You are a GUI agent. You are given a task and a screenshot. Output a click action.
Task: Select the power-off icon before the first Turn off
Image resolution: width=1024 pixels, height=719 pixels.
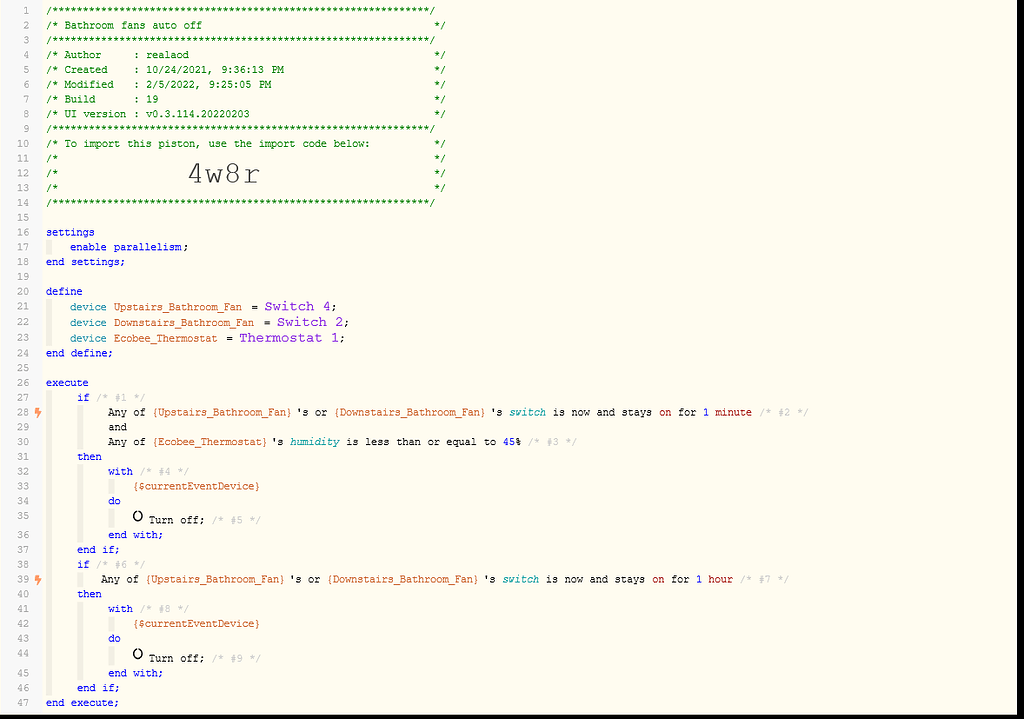click(137, 517)
